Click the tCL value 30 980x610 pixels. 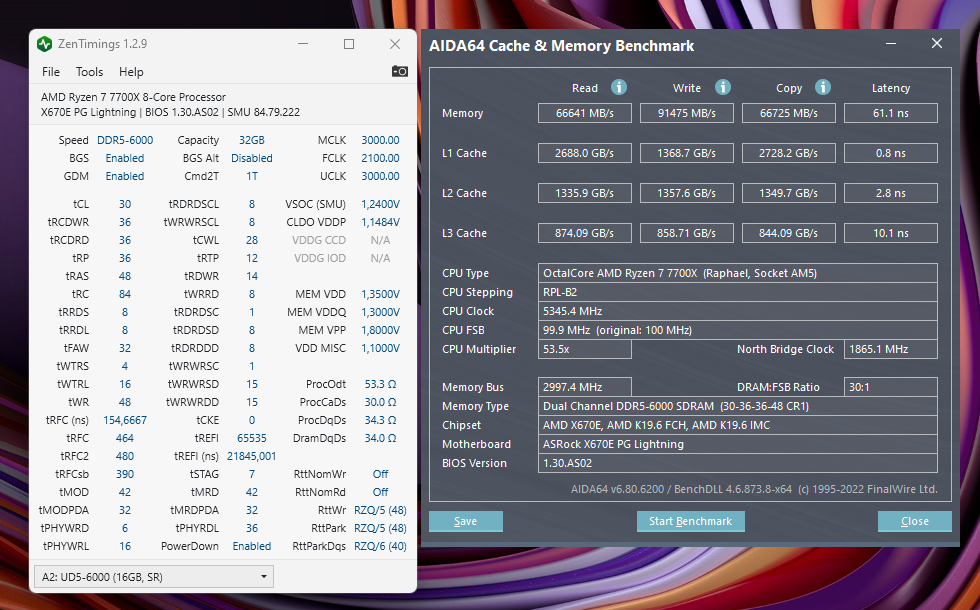125,204
